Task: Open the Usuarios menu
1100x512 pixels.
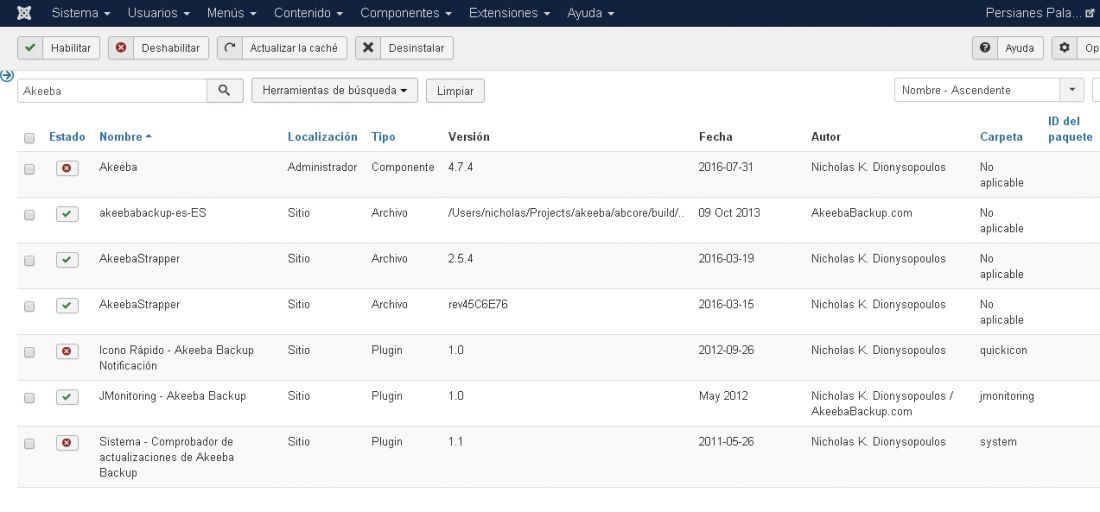Action: (159, 13)
